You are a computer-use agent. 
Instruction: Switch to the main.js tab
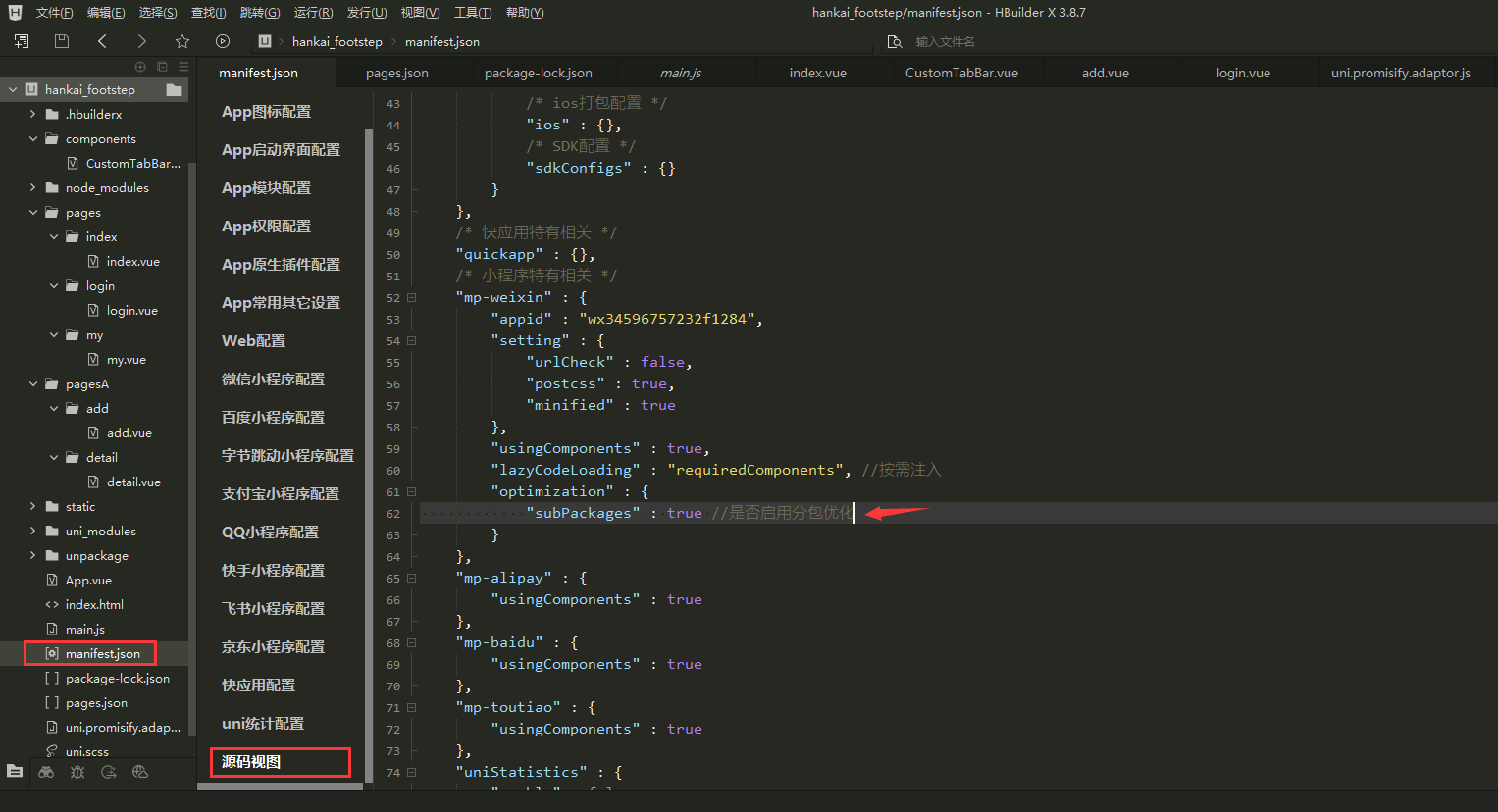click(681, 73)
